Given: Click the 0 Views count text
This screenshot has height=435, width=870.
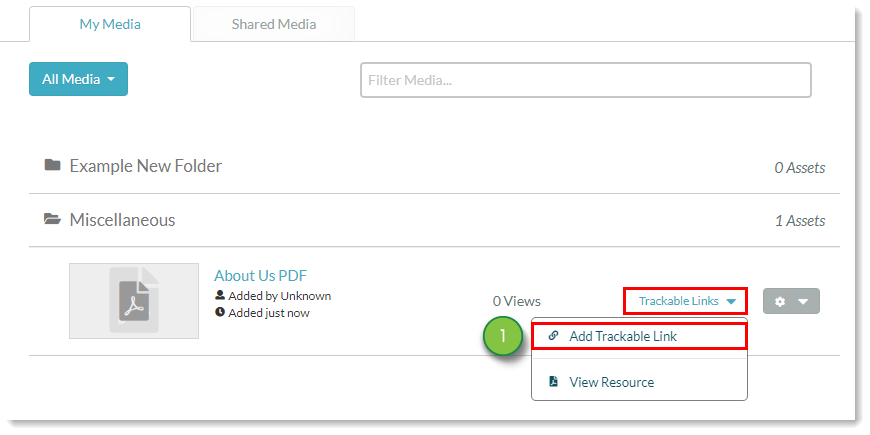Looking at the screenshot, I should (517, 301).
